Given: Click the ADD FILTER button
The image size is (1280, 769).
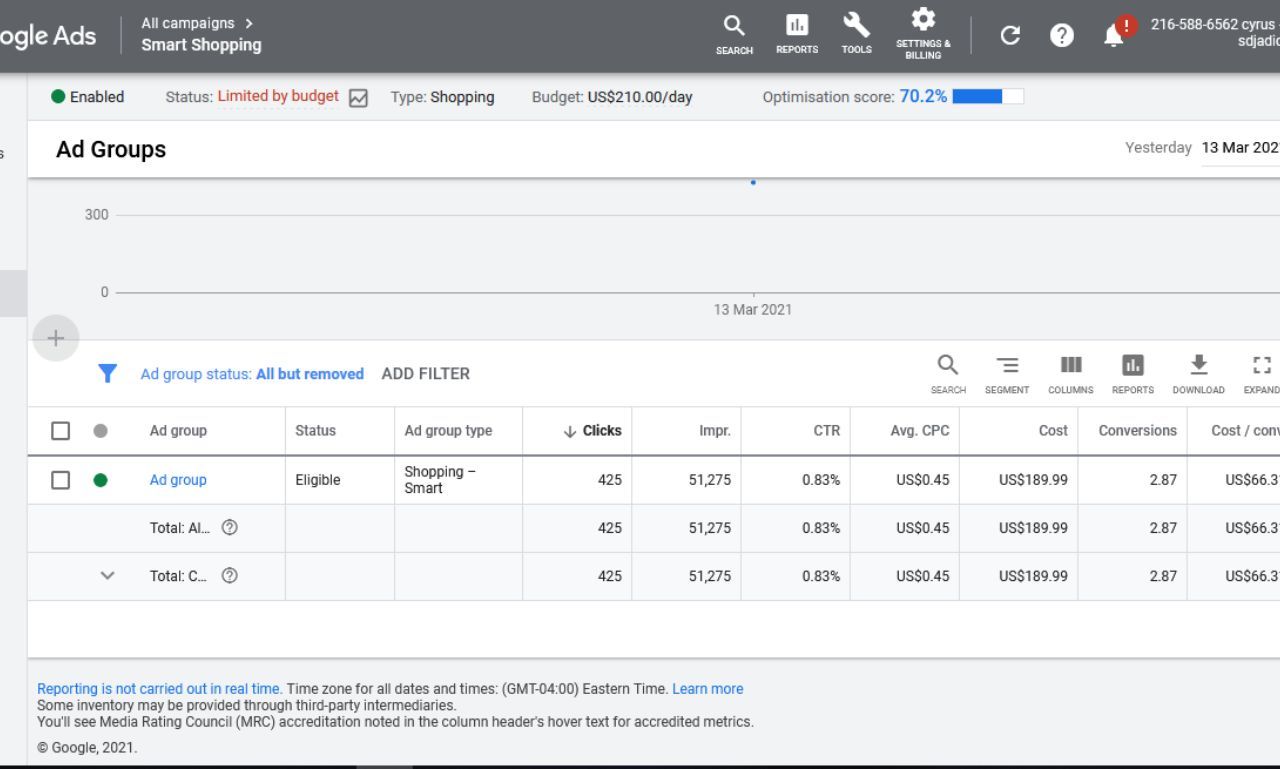Looking at the screenshot, I should (425, 374).
